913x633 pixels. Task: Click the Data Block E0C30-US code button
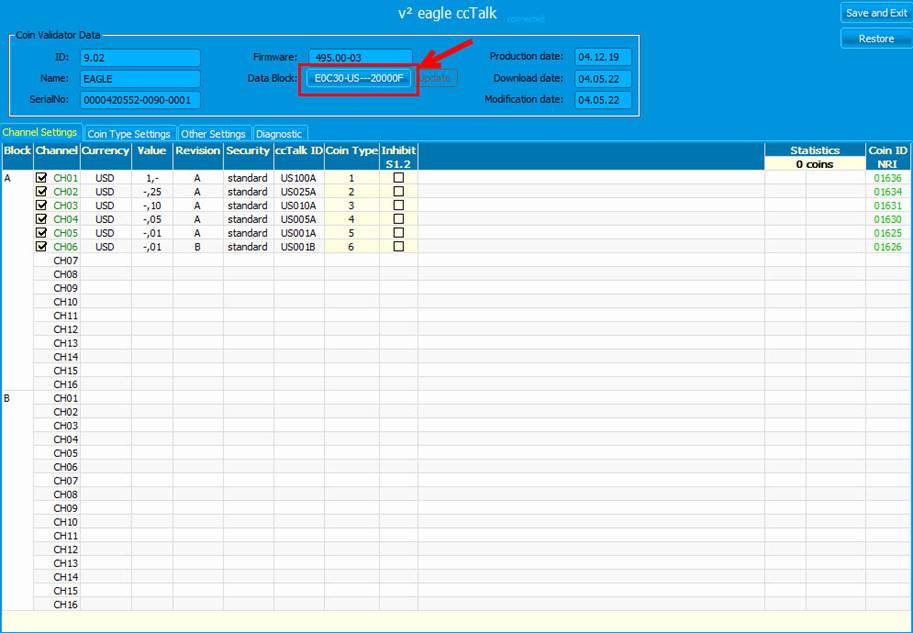[x=358, y=78]
